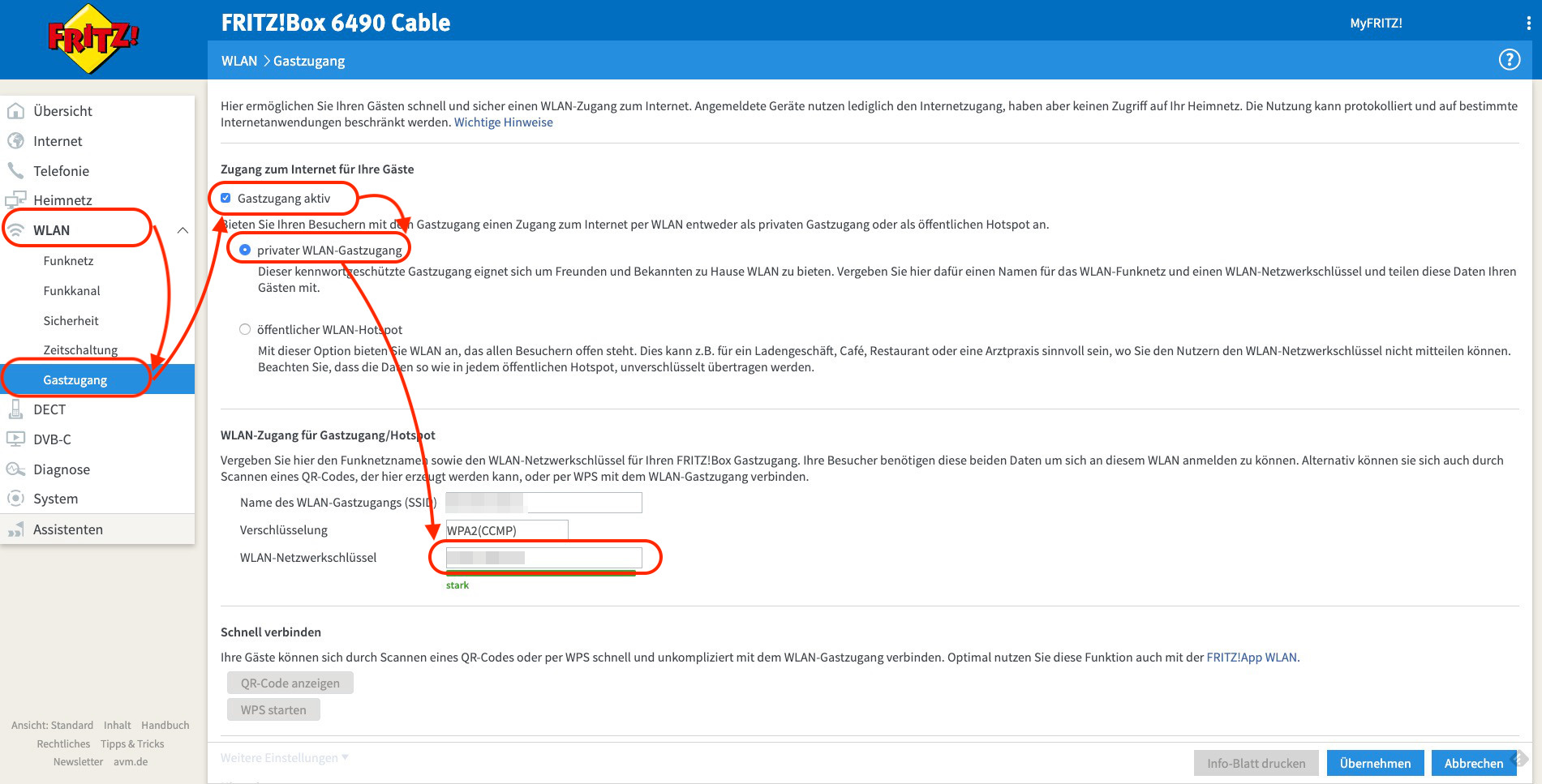Click WPS starten button

[273, 709]
